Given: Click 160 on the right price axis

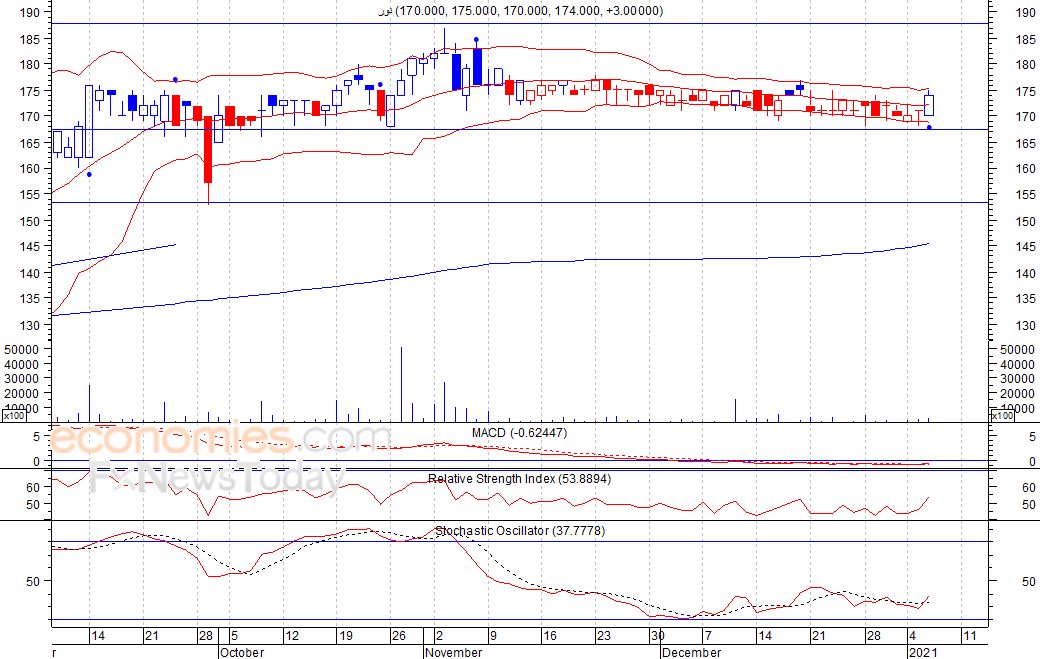Looking at the screenshot, I should (x=1025, y=168).
